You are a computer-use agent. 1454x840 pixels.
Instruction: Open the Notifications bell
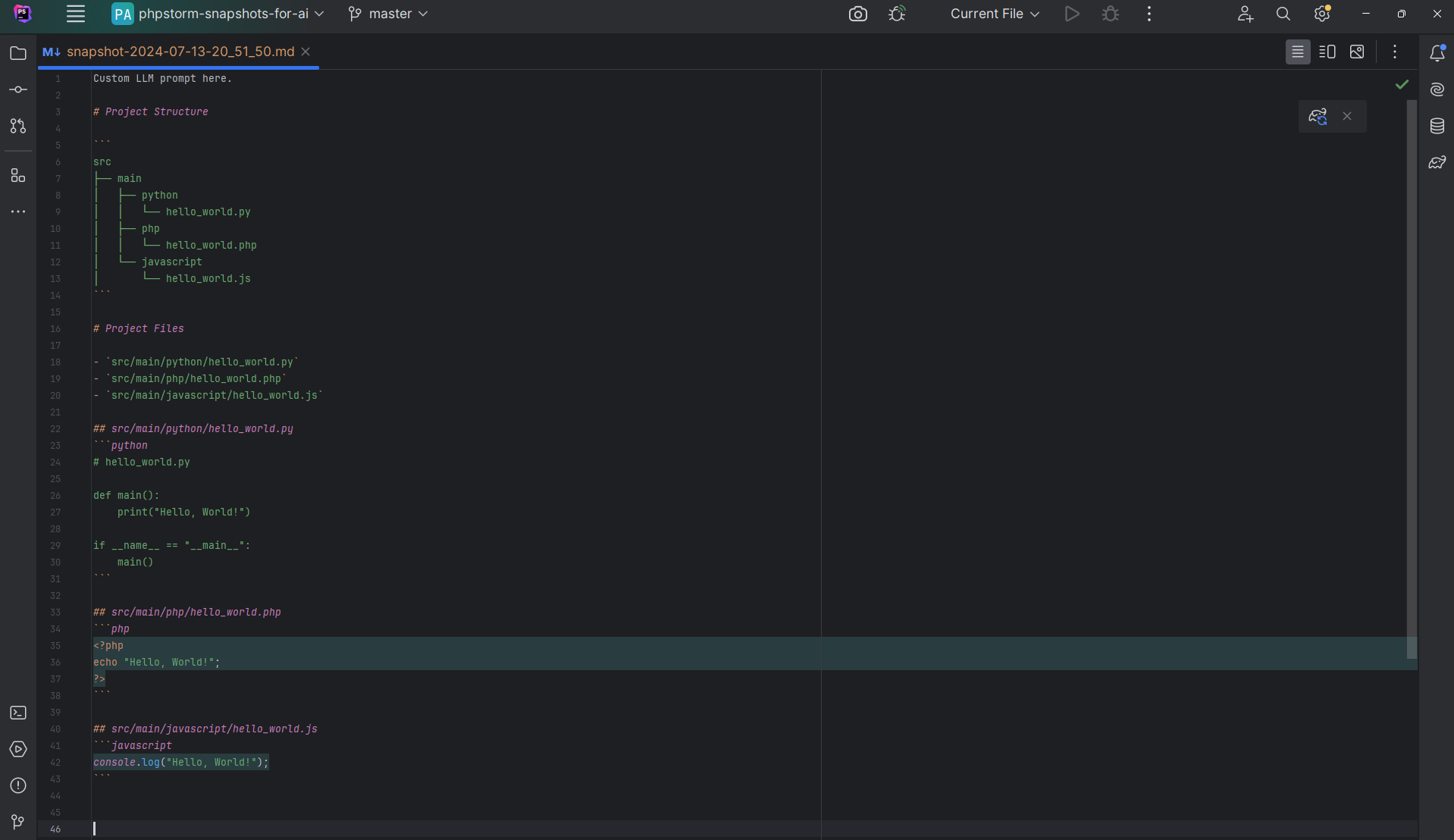point(1437,53)
